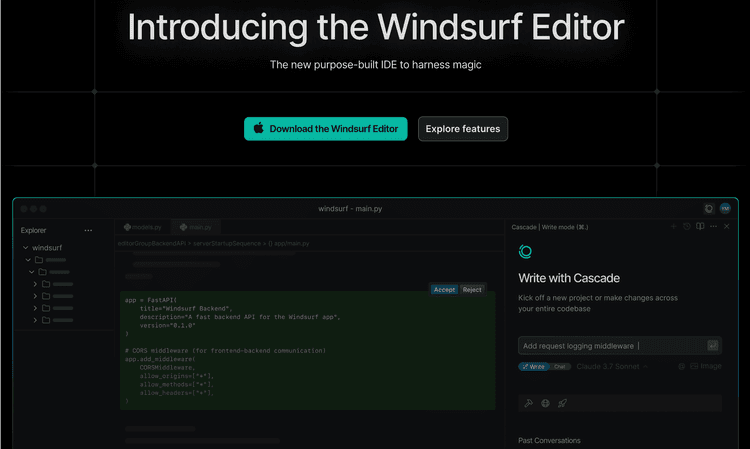Image resolution: width=750 pixels, height=449 pixels.
Task: Click the CORS middleware comment line
Action: [x=225, y=351]
